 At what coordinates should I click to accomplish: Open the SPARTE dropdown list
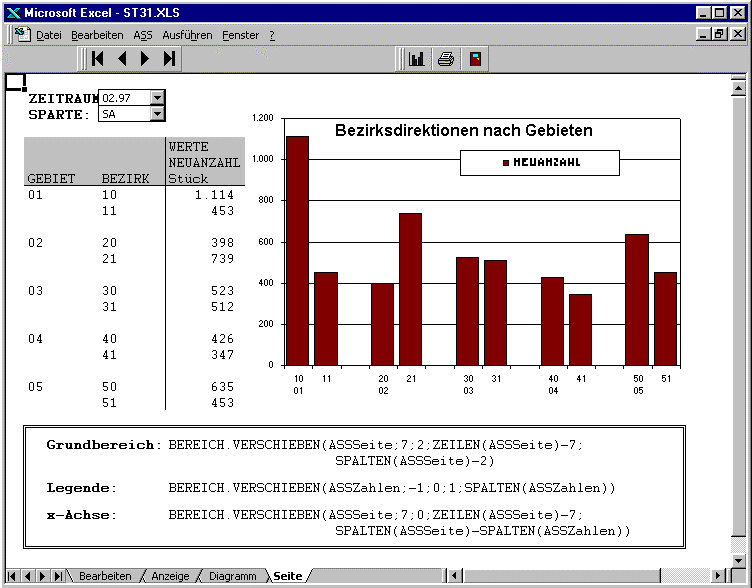tap(157, 114)
